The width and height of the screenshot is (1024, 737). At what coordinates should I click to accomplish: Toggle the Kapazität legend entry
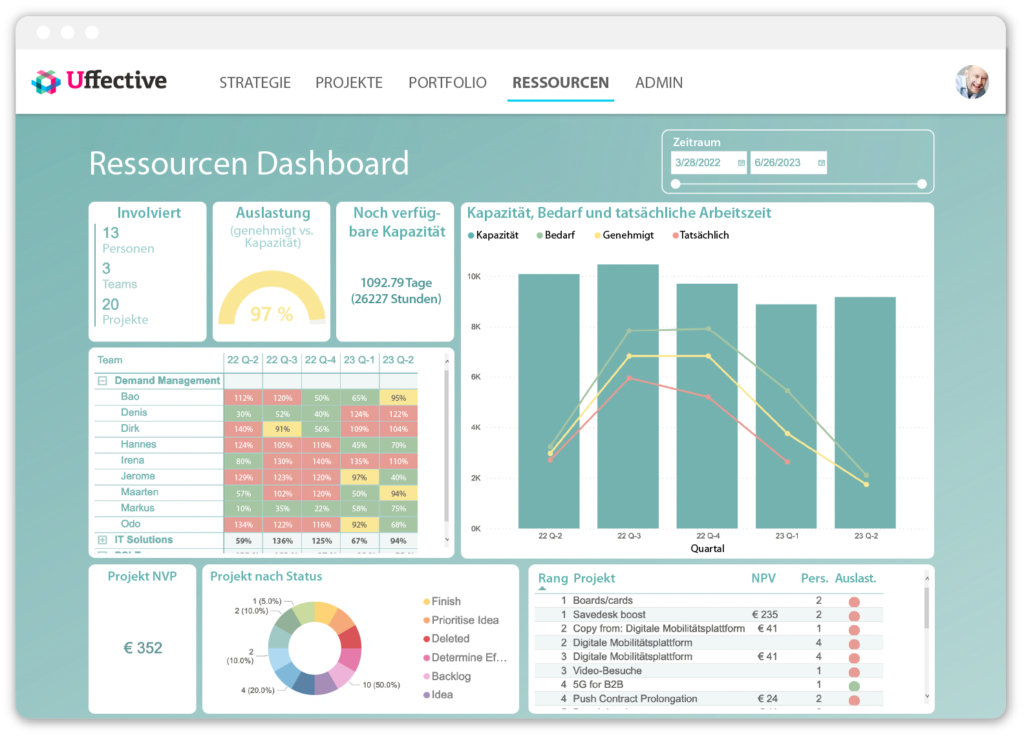click(493, 235)
